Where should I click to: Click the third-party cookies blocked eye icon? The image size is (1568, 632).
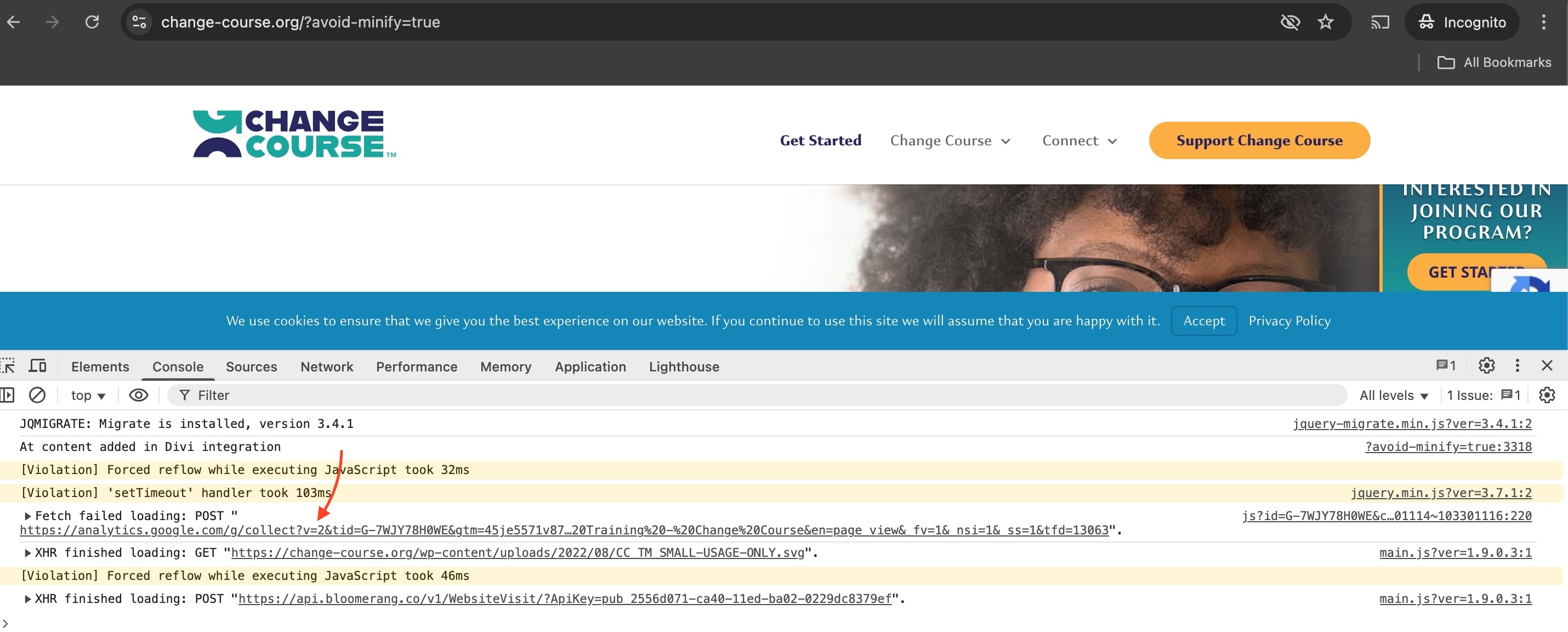[x=1290, y=22]
